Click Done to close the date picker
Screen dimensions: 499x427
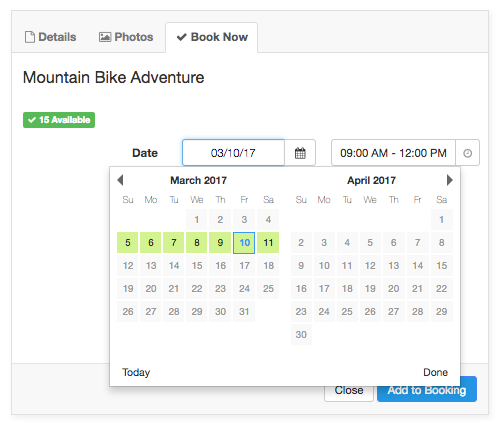click(435, 372)
